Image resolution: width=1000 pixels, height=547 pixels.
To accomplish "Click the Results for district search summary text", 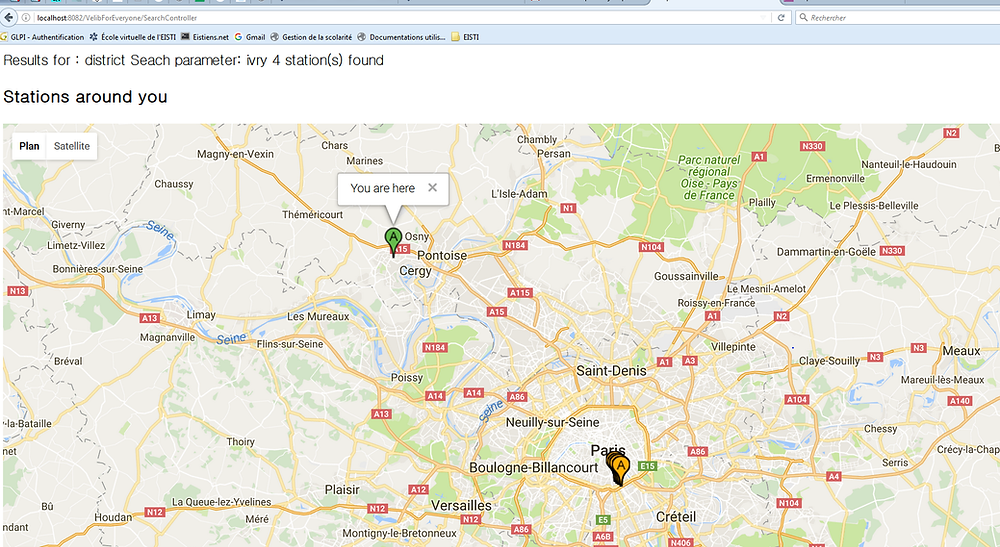I will 193,61.
